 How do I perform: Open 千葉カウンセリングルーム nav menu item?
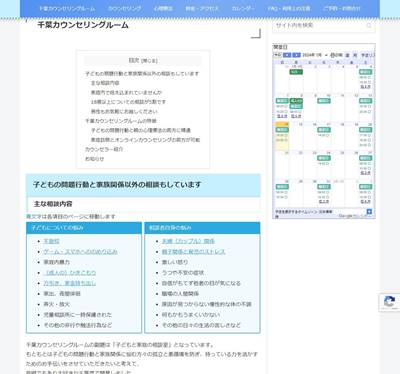(67, 9)
